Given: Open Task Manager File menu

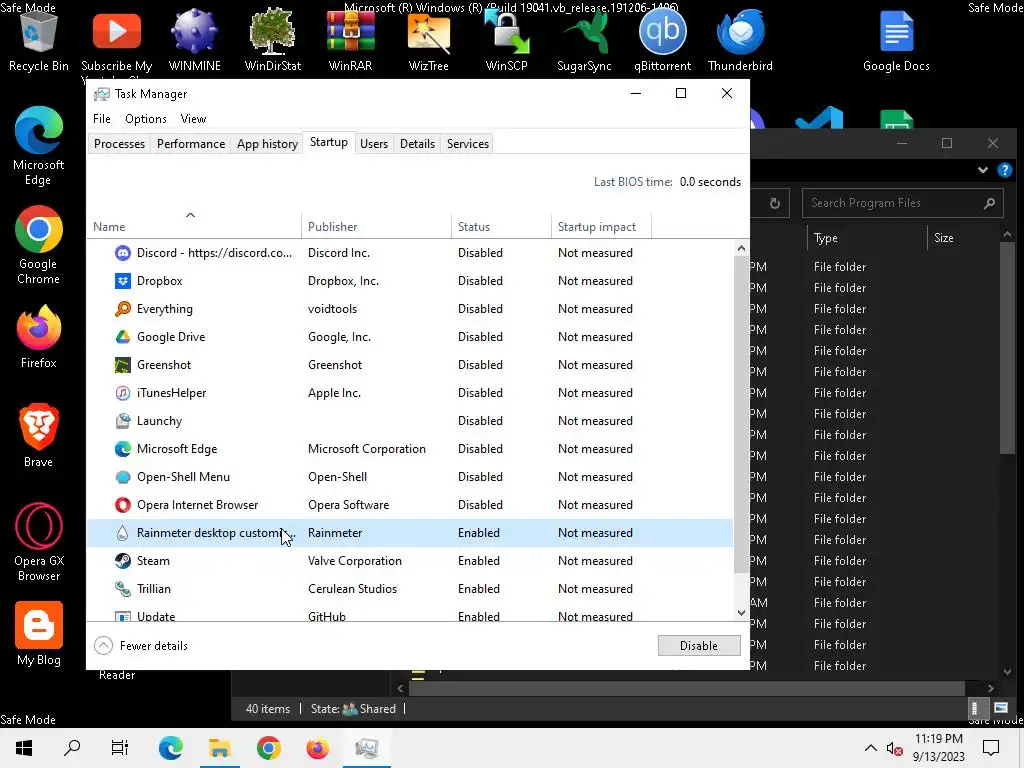Looking at the screenshot, I should tap(102, 119).
